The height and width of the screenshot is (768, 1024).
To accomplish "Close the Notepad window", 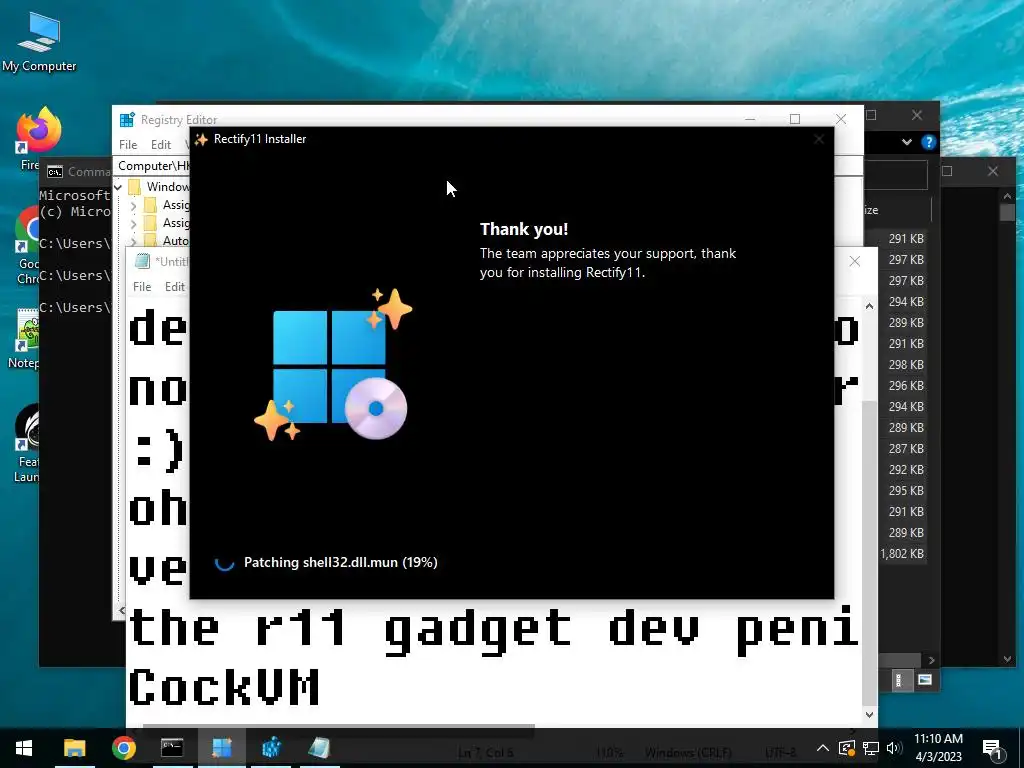I will pyautogui.click(x=854, y=261).
